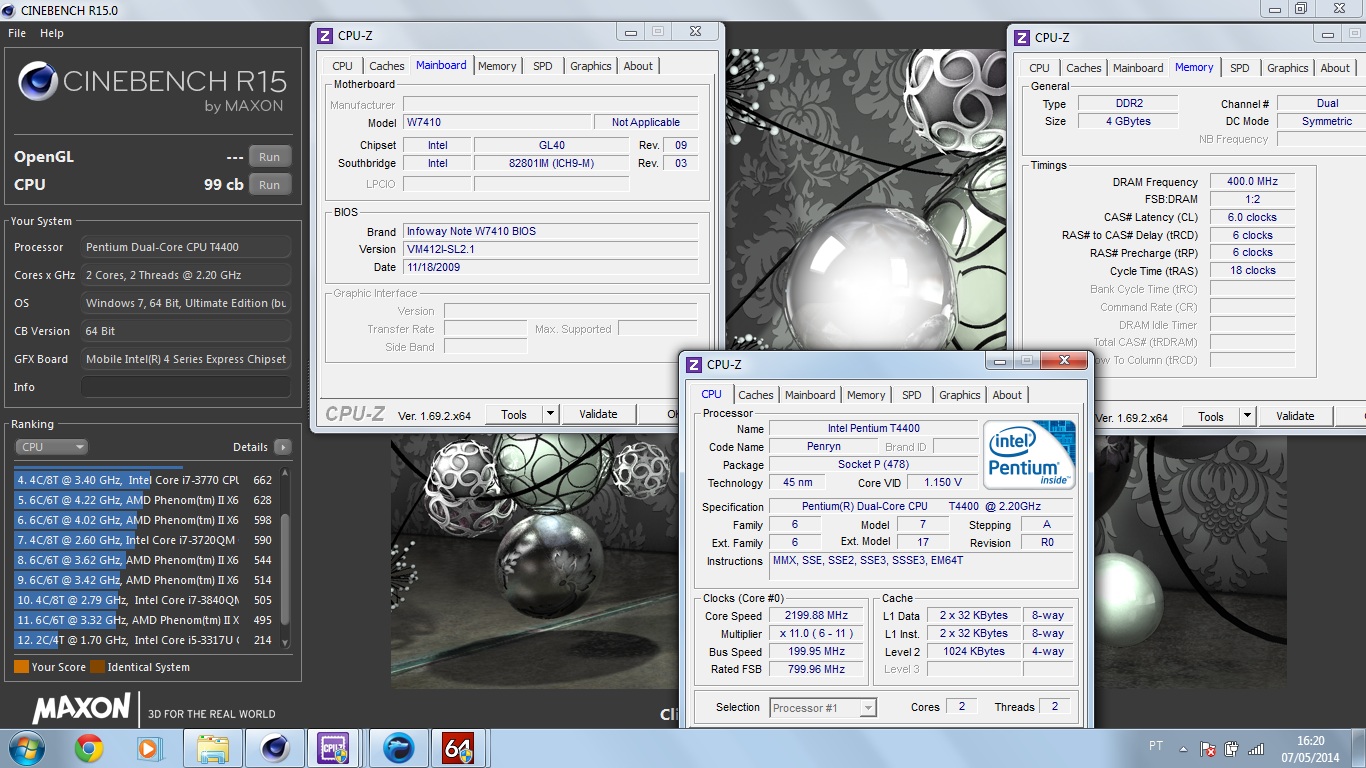
Task: Open Tools dropdown arrow in Memory CPU-Z window
Action: coord(1247,416)
